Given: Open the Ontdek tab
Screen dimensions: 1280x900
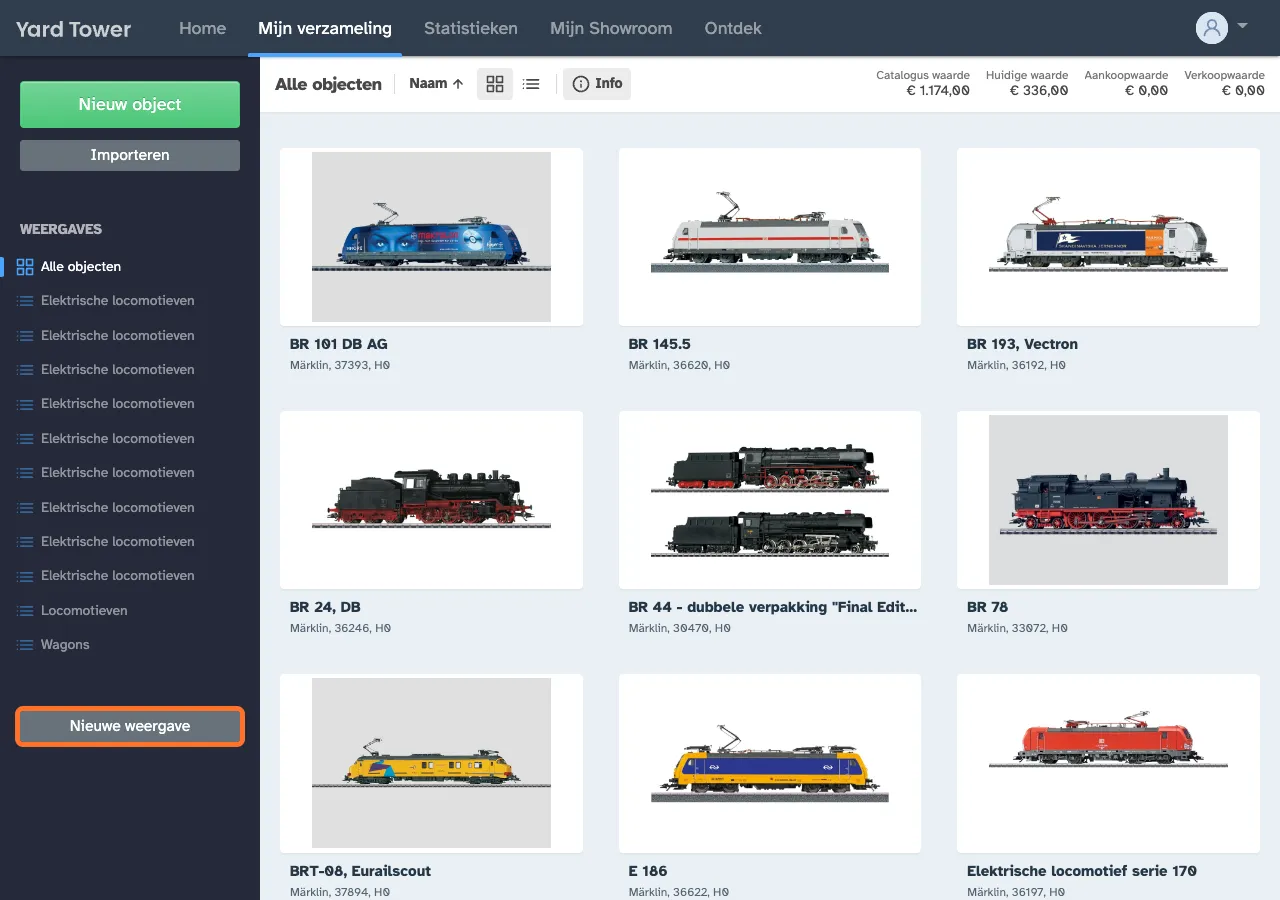Looking at the screenshot, I should tap(733, 28).
